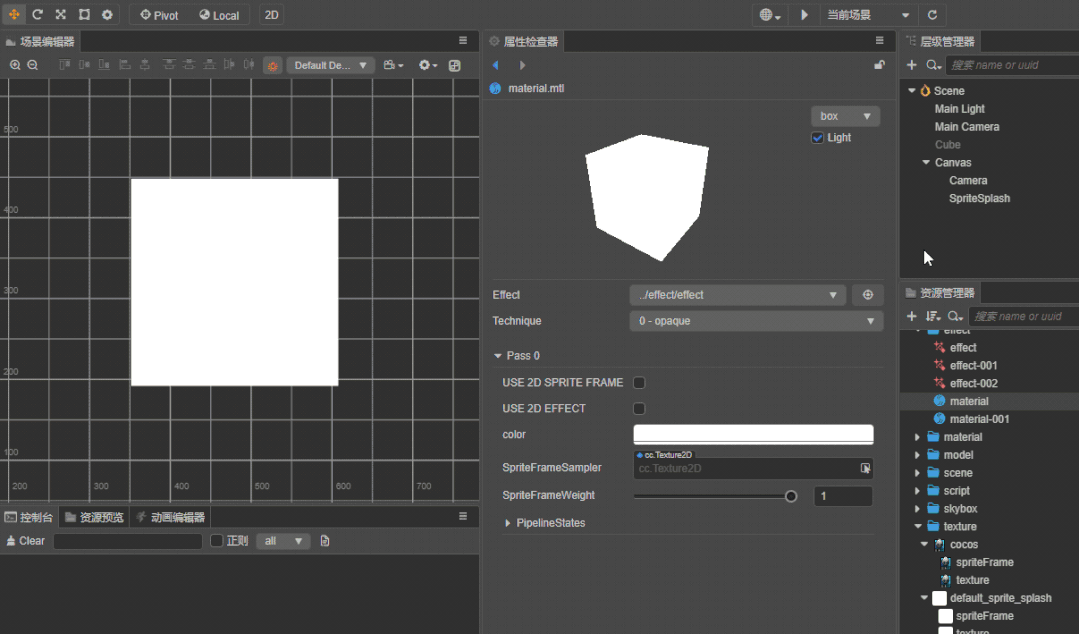This screenshot has width=1079, height=634.
Task: Uncheck the Light option in material preview
Action: 817,137
